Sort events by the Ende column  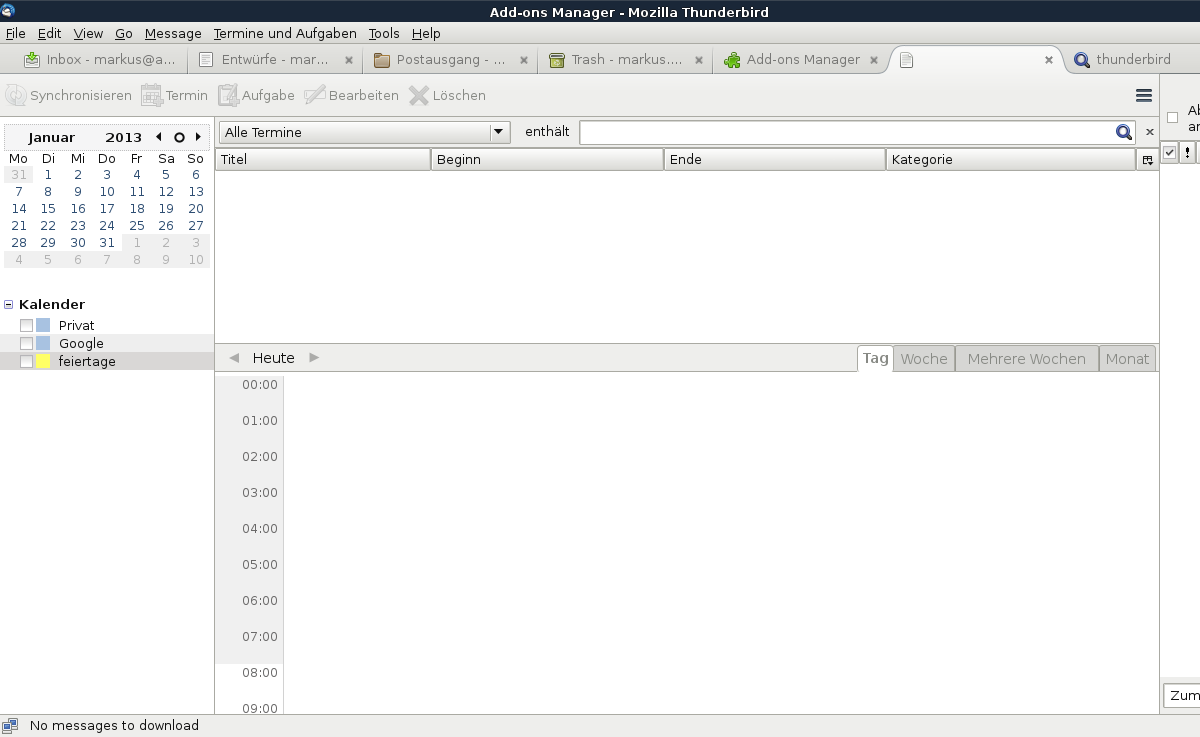coord(775,160)
